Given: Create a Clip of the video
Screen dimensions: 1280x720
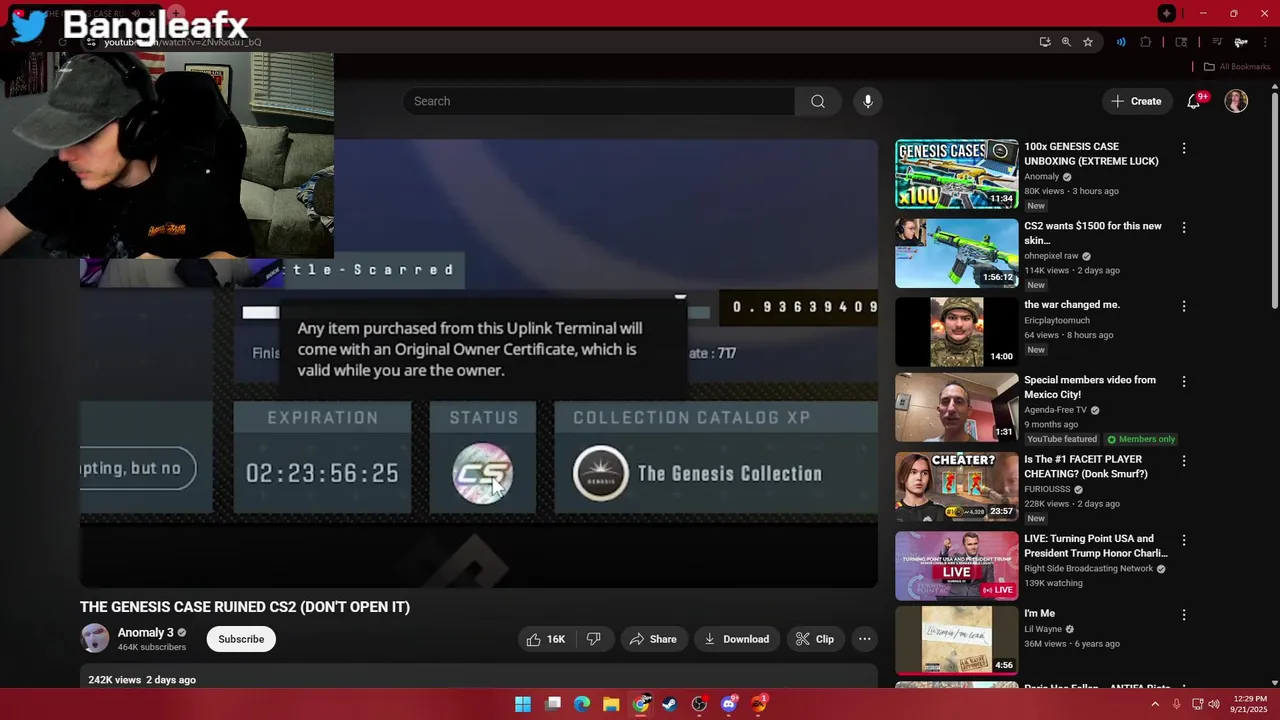Looking at the screenshot, I should click(x=814, y=639).
